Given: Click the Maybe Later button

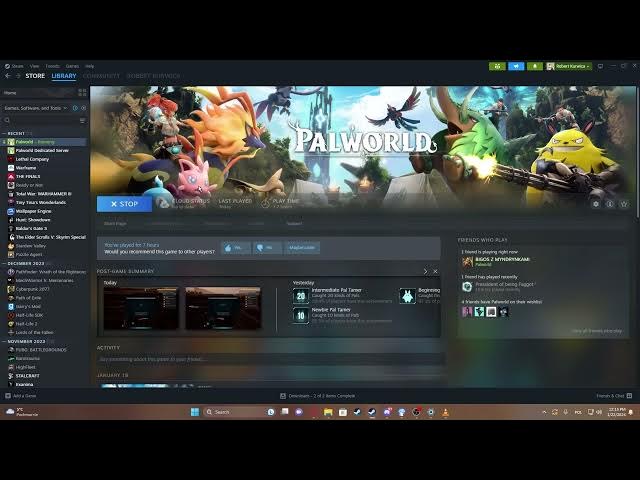Looking at the screenshot, I should coord(302,248).
